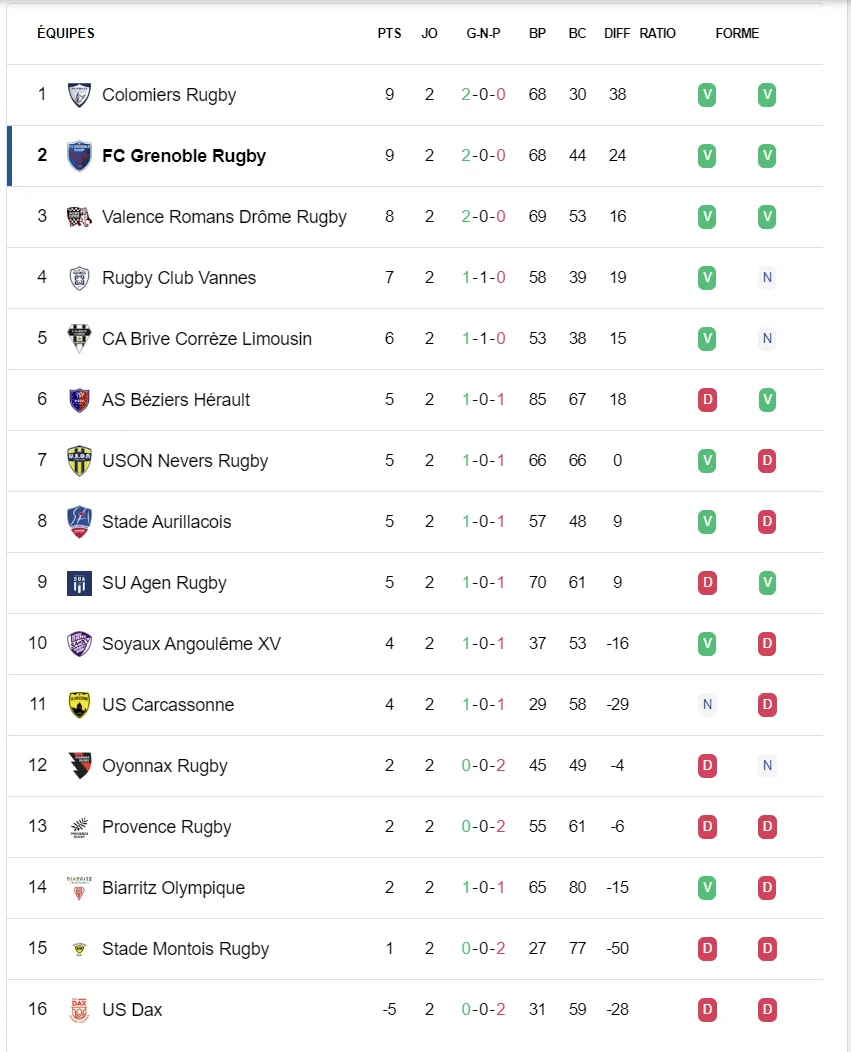
Task: Sort standings by the PTS column header
Action: (389, 33)
